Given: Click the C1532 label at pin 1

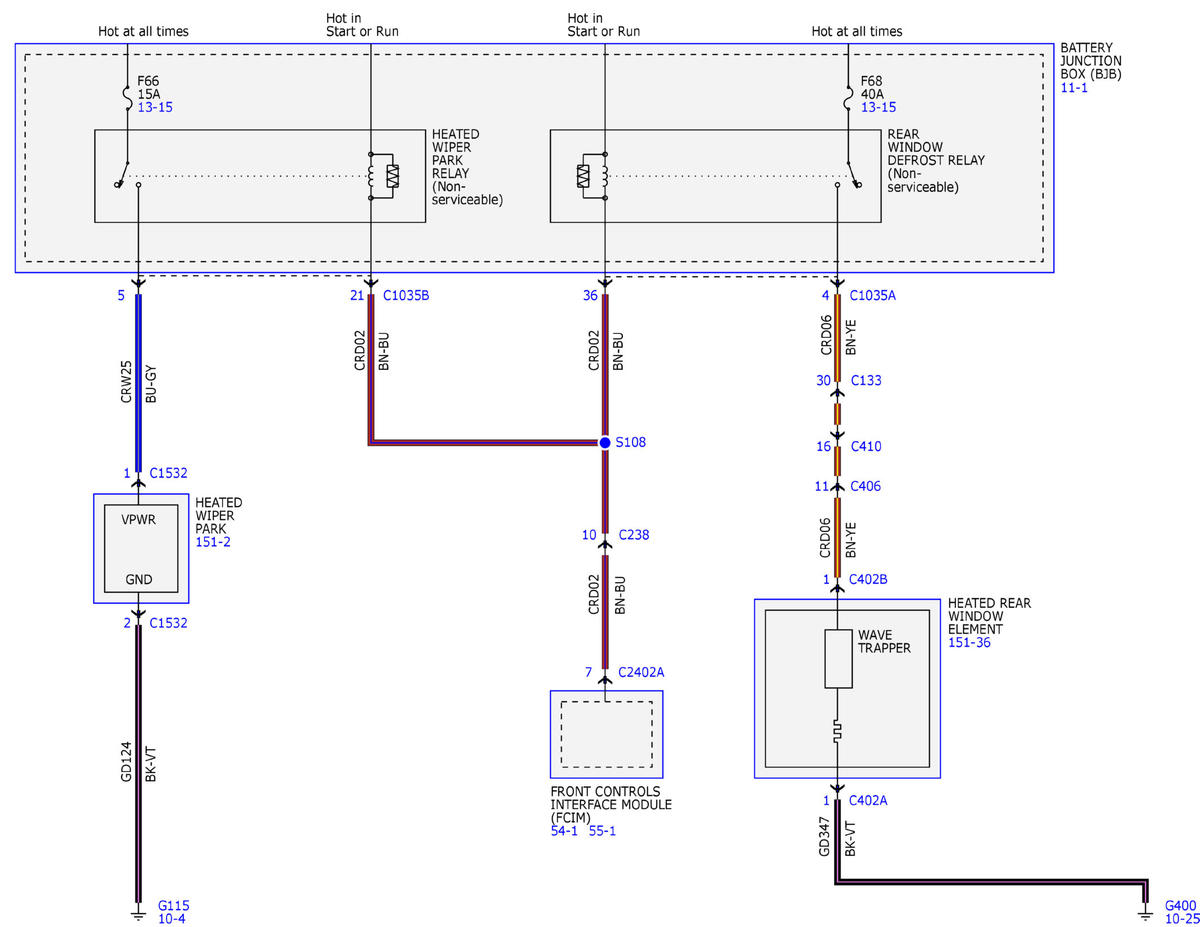Looking at the screenshot, I should coord(169,473).
